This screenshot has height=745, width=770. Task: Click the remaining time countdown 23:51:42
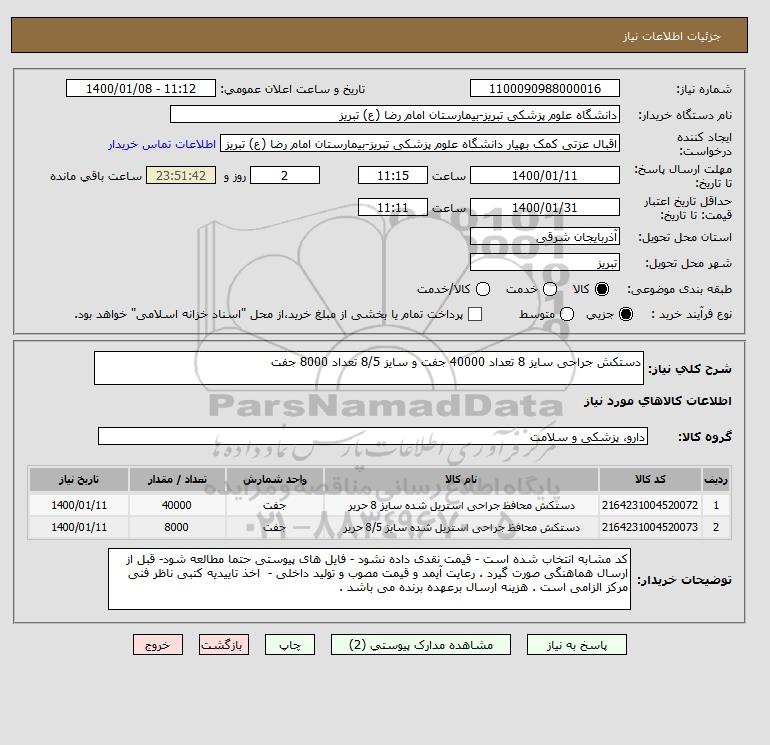coord(181,175)
